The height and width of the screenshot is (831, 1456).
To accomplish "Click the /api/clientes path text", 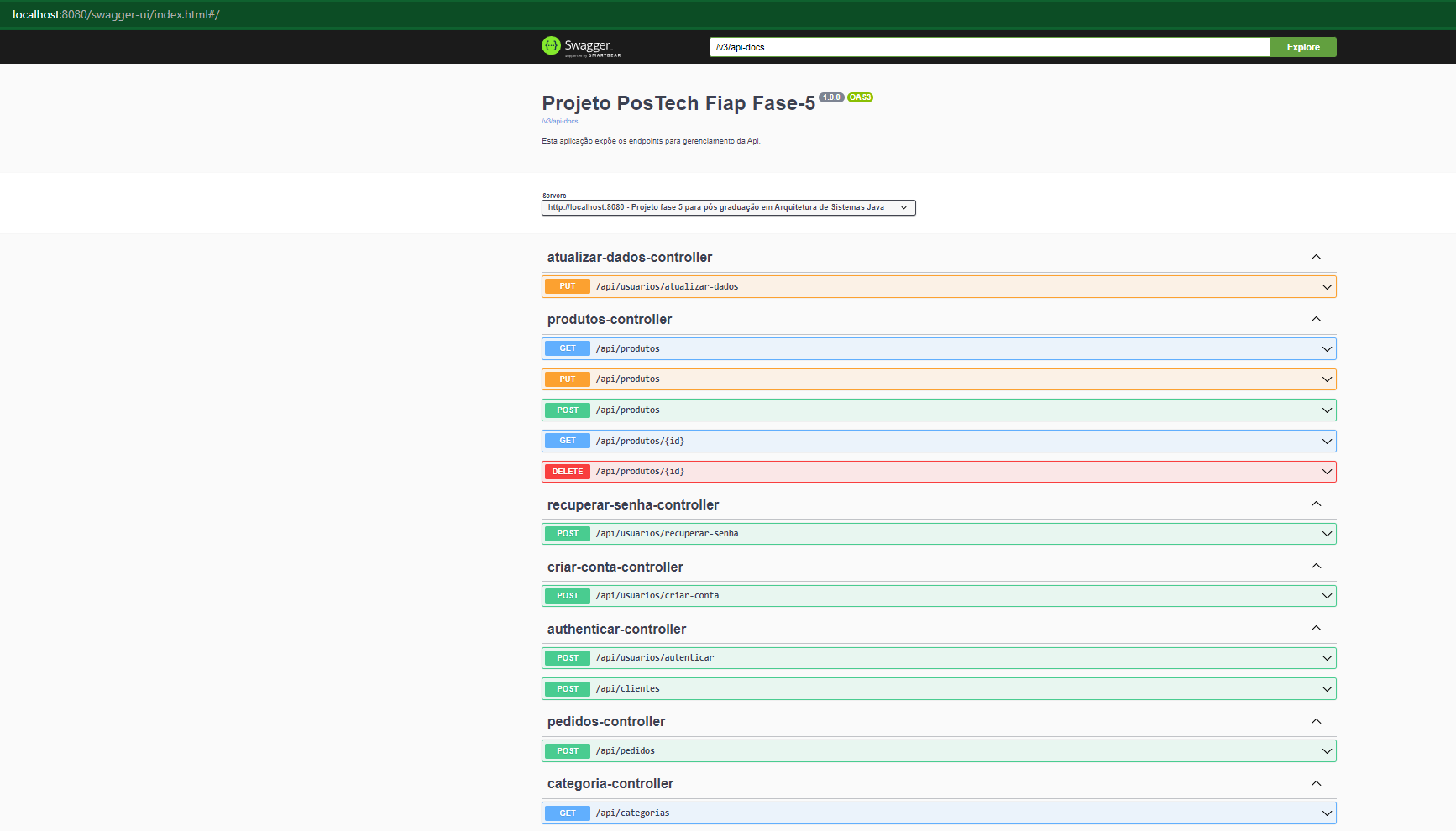I will 628,689.
